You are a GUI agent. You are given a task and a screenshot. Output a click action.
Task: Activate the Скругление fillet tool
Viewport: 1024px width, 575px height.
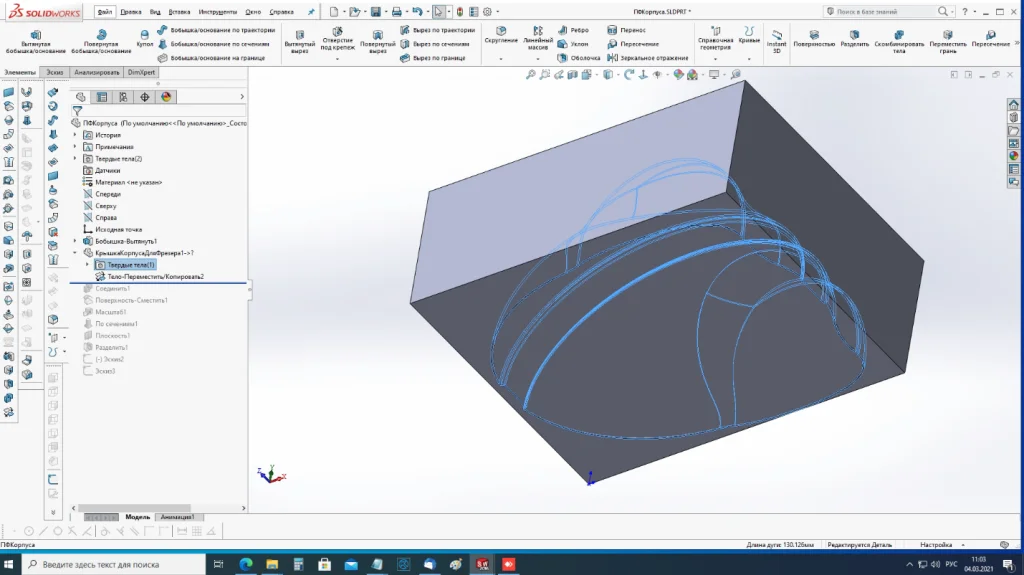(501, 35)
